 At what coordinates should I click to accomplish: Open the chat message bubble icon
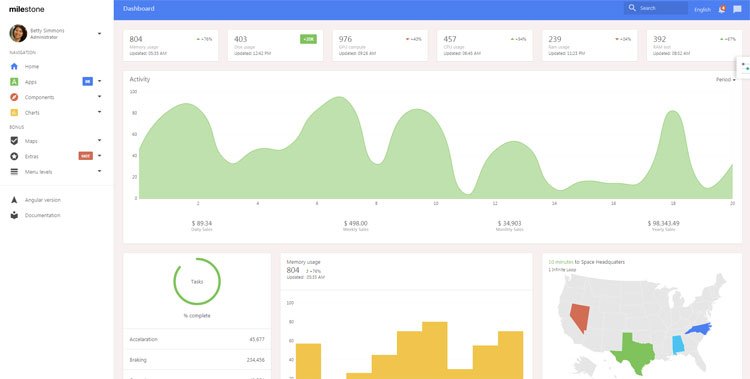click(x=737, y=9)
